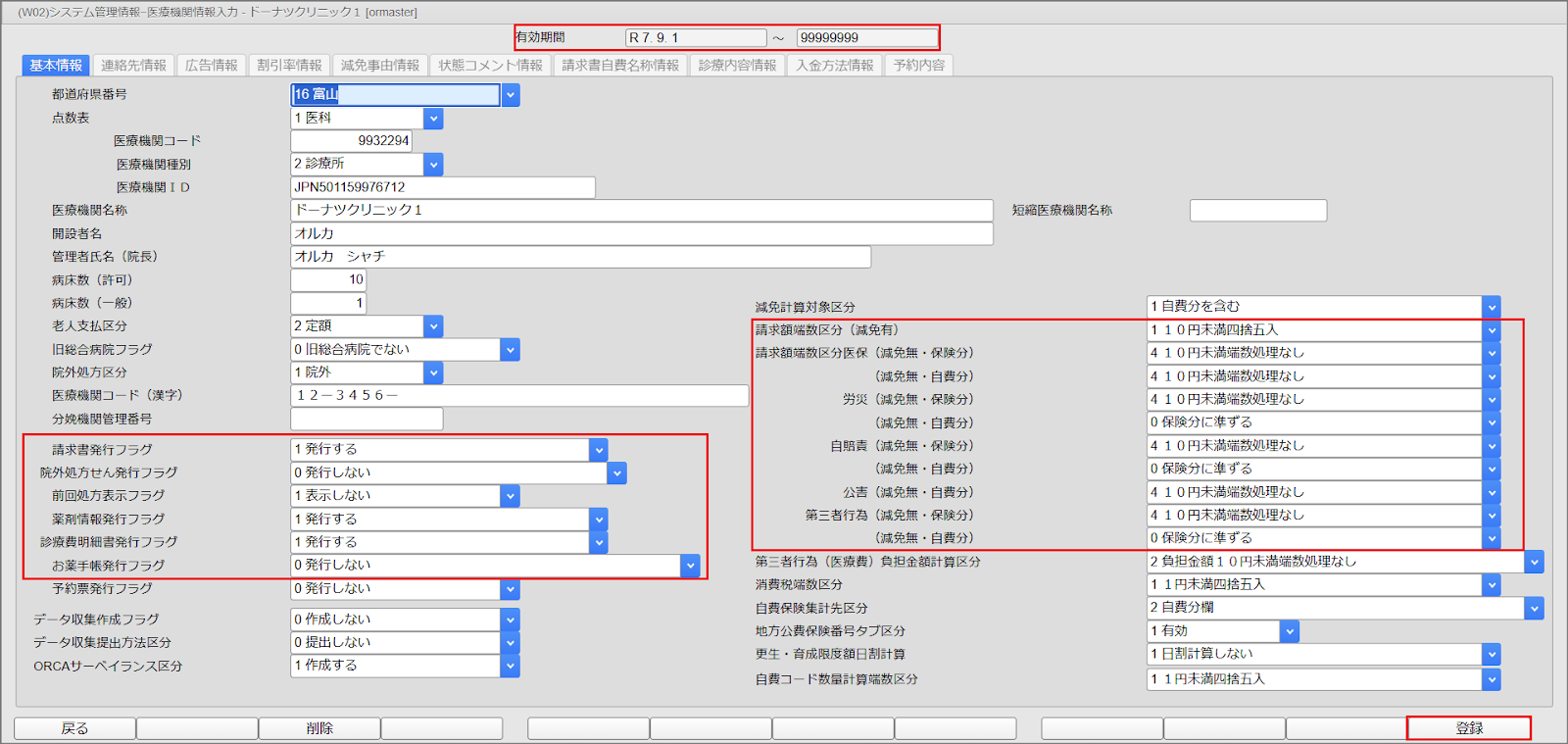Open 自賠責（減免無・保険分） dropdown

pos(1492,446)
